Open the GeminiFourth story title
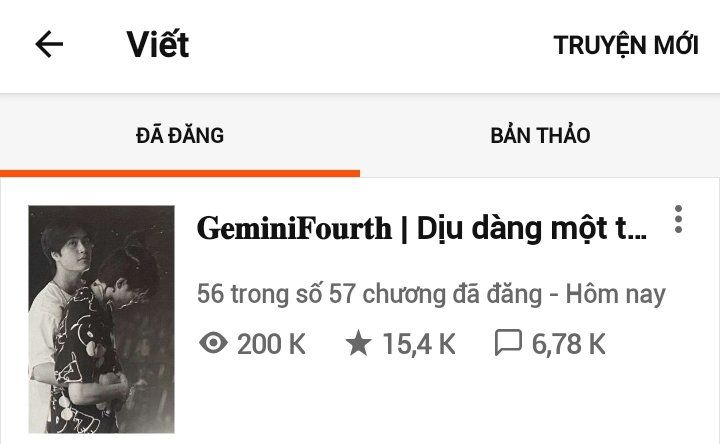This screenshot has width=720, height=444. coord(422,229)
